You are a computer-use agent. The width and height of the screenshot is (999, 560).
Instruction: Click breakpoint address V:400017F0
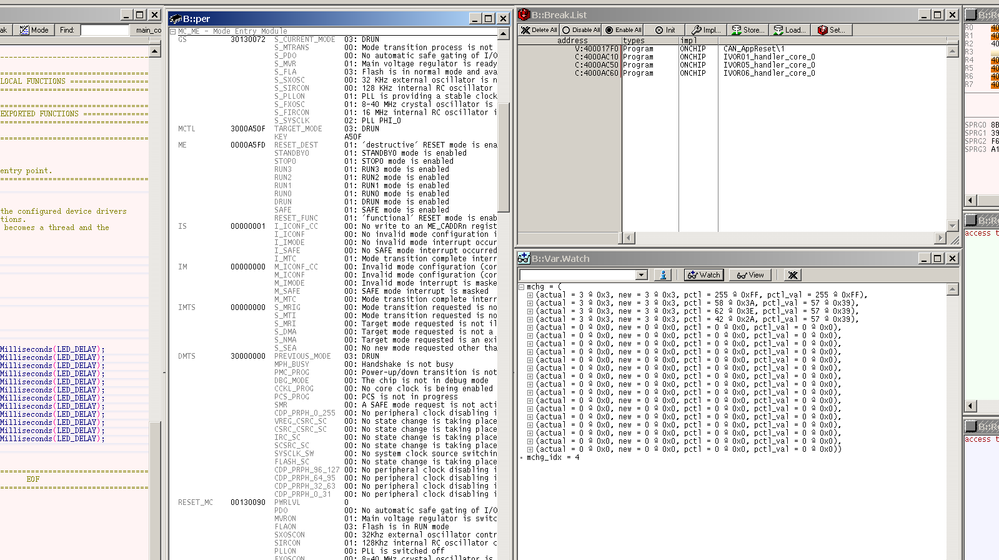[596, 48]
